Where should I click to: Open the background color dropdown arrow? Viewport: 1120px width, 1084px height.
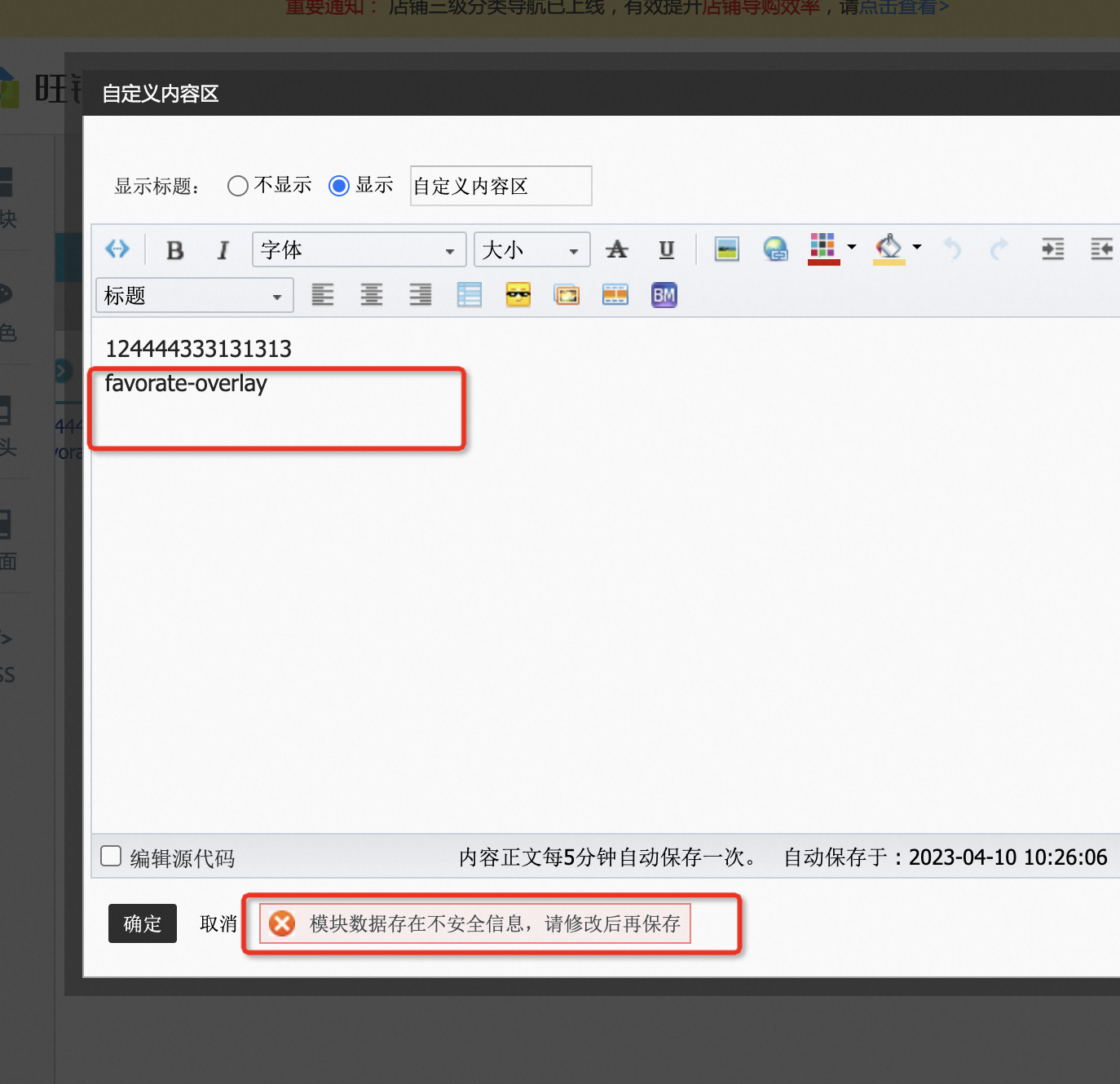pyautogui.click(x=917, y=246)
